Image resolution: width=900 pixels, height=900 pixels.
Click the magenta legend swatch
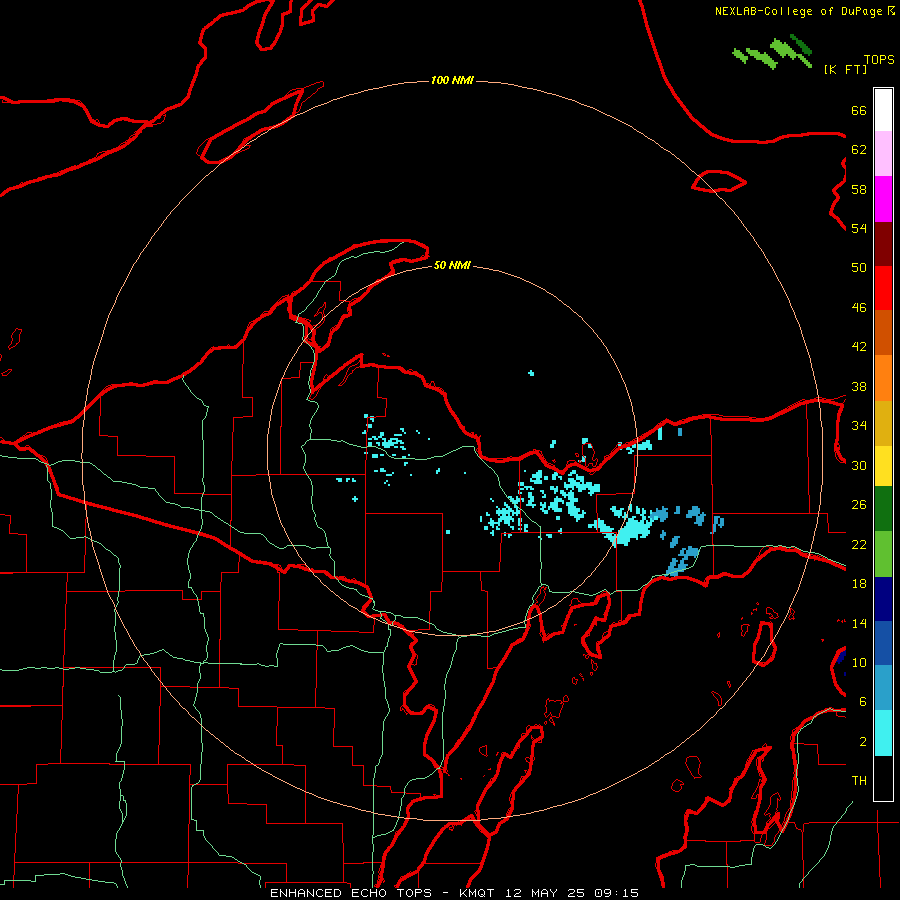883,199
